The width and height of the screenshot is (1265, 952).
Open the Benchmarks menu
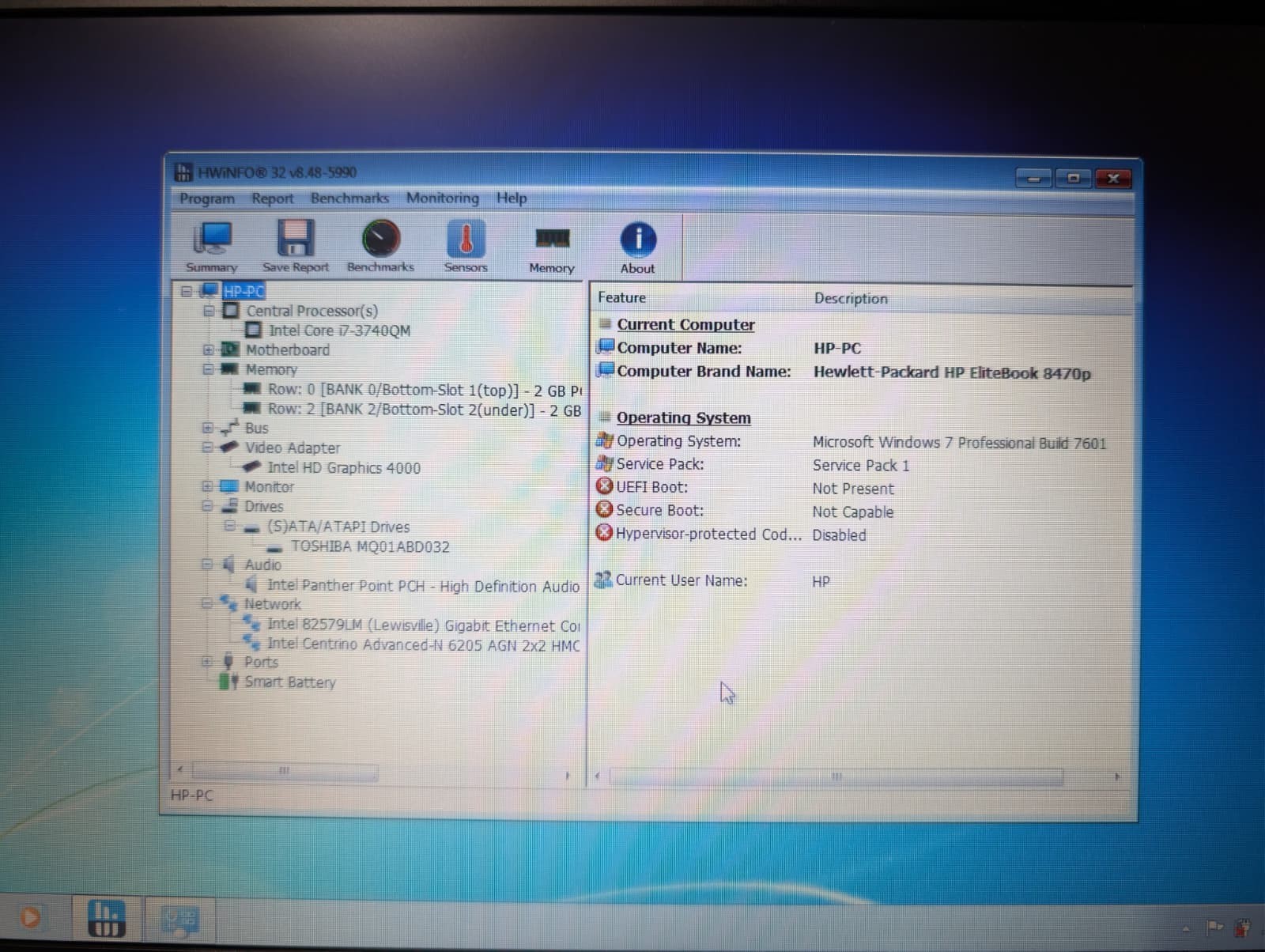pyautogui.click(x=349, y=198)
